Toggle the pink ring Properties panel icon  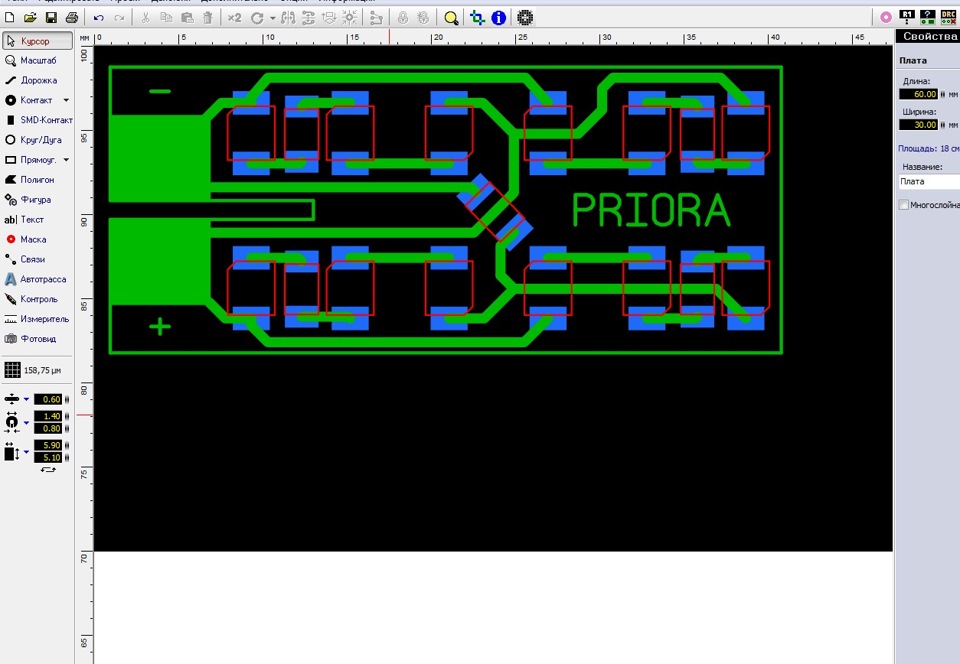pos(885,18)
